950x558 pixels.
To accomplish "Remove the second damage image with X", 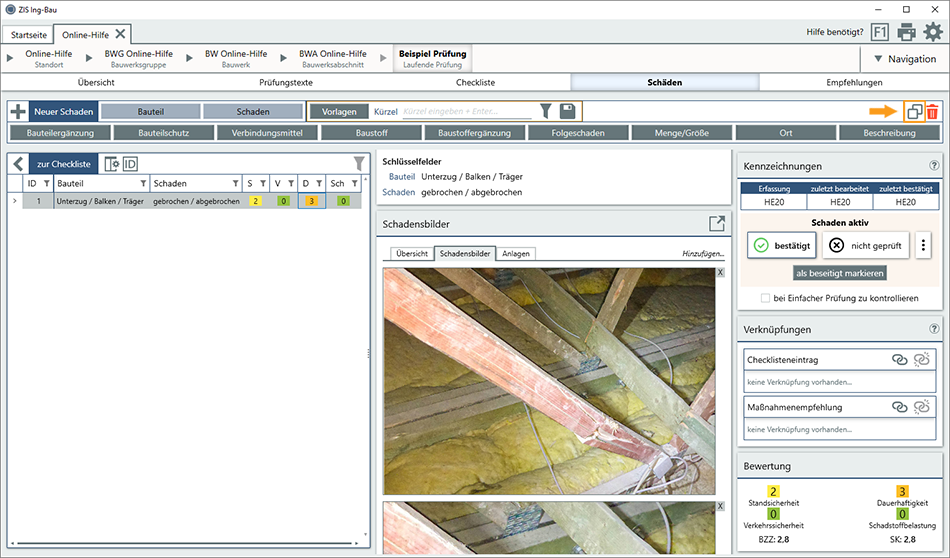I will click(x=720, y=506).
